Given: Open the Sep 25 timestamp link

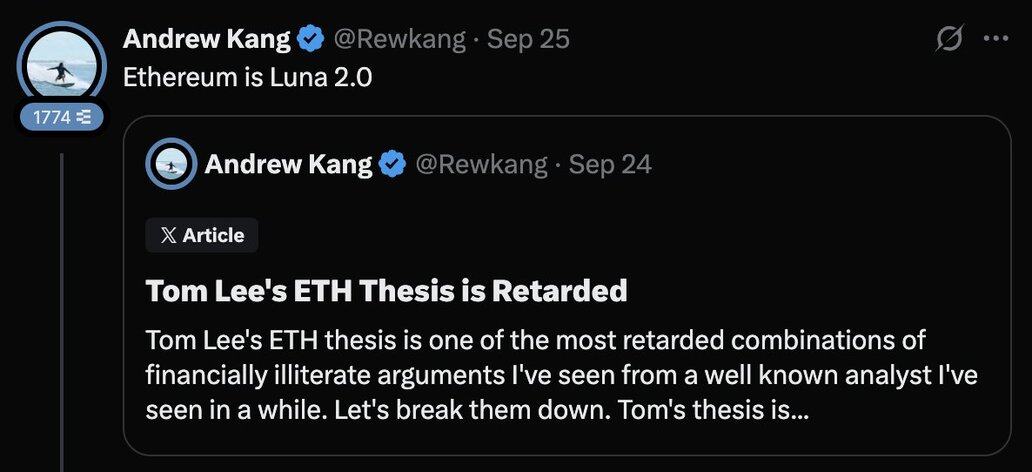Looking at the screenshot, I should pos(528,39).
